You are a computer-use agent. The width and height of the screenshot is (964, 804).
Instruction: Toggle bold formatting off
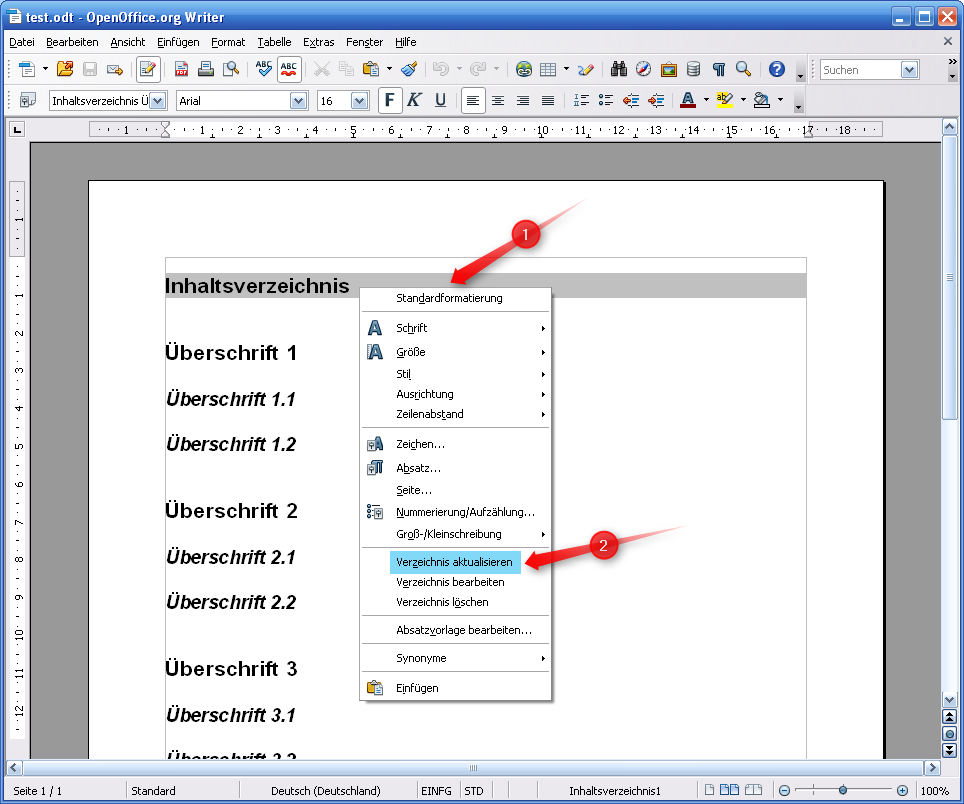click(x=389, y=100)
